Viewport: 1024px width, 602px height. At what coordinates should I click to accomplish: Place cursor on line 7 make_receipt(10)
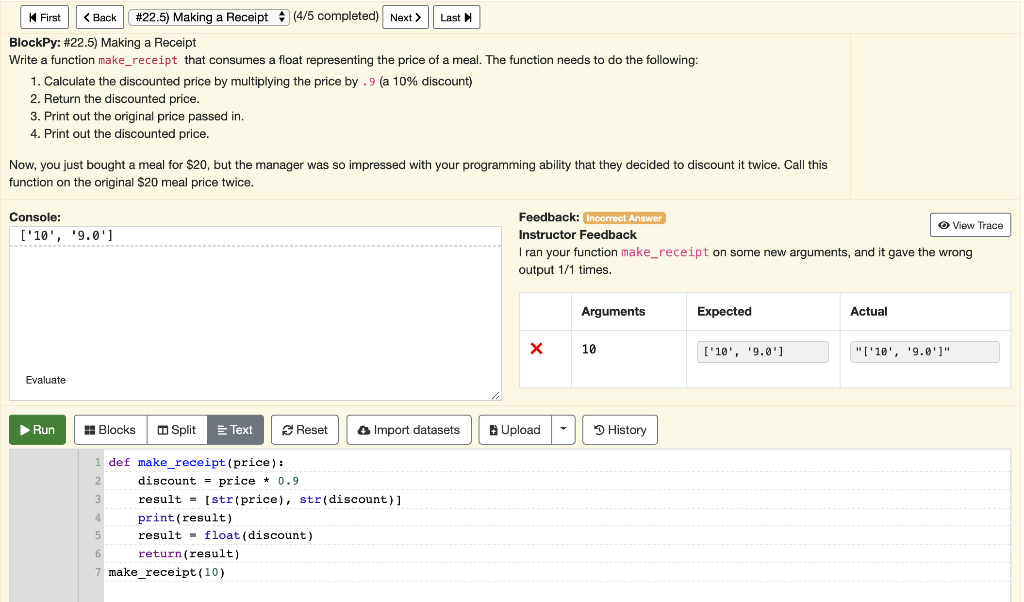point(167,573)
